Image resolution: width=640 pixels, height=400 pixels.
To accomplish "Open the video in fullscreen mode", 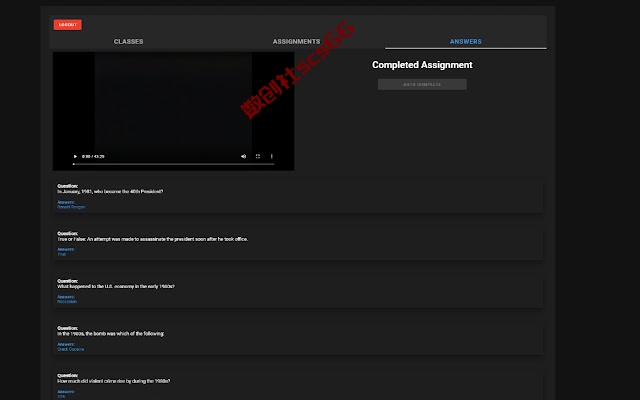I will coord(258,156).
